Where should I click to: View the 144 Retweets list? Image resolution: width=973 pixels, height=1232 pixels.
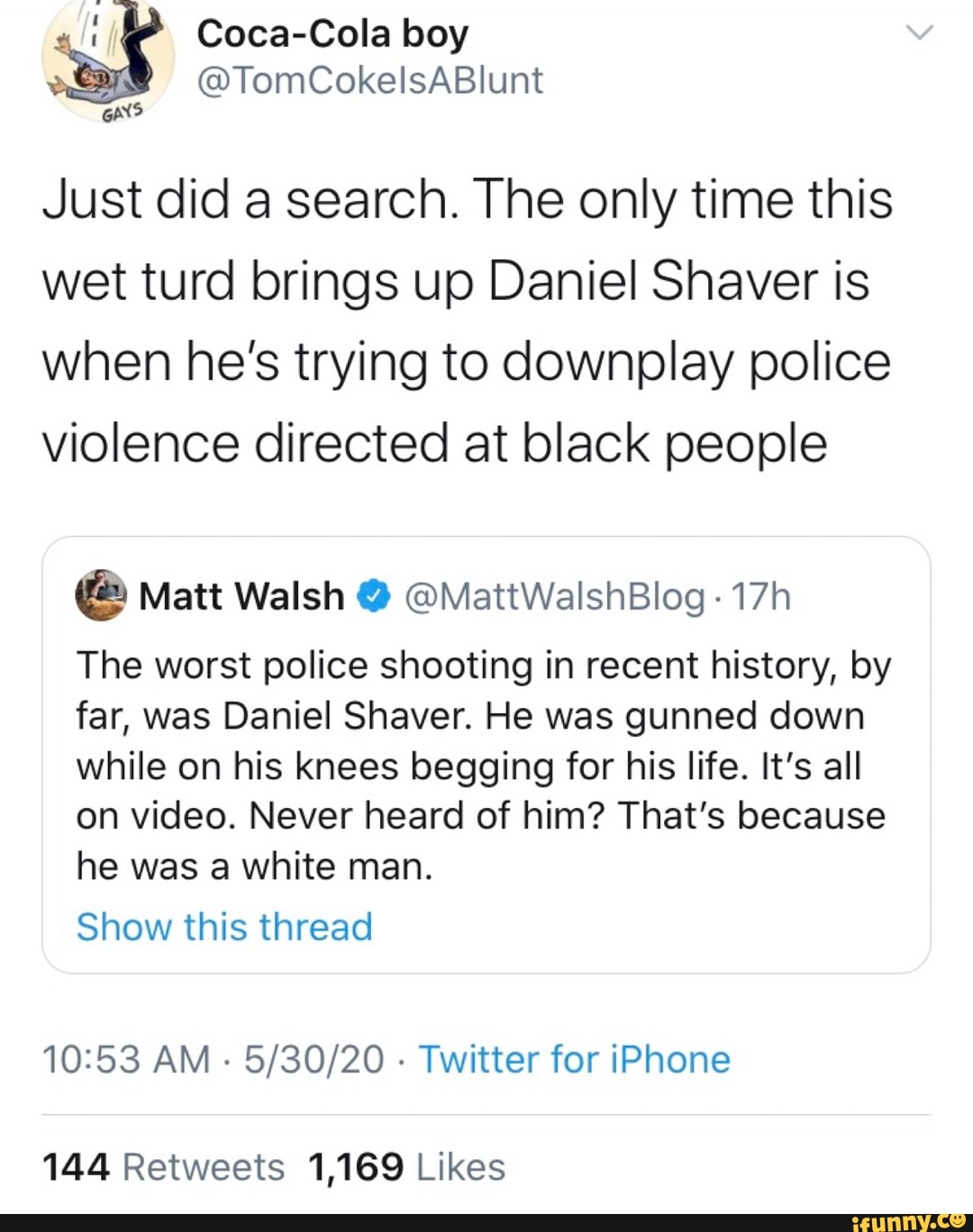165,1166
